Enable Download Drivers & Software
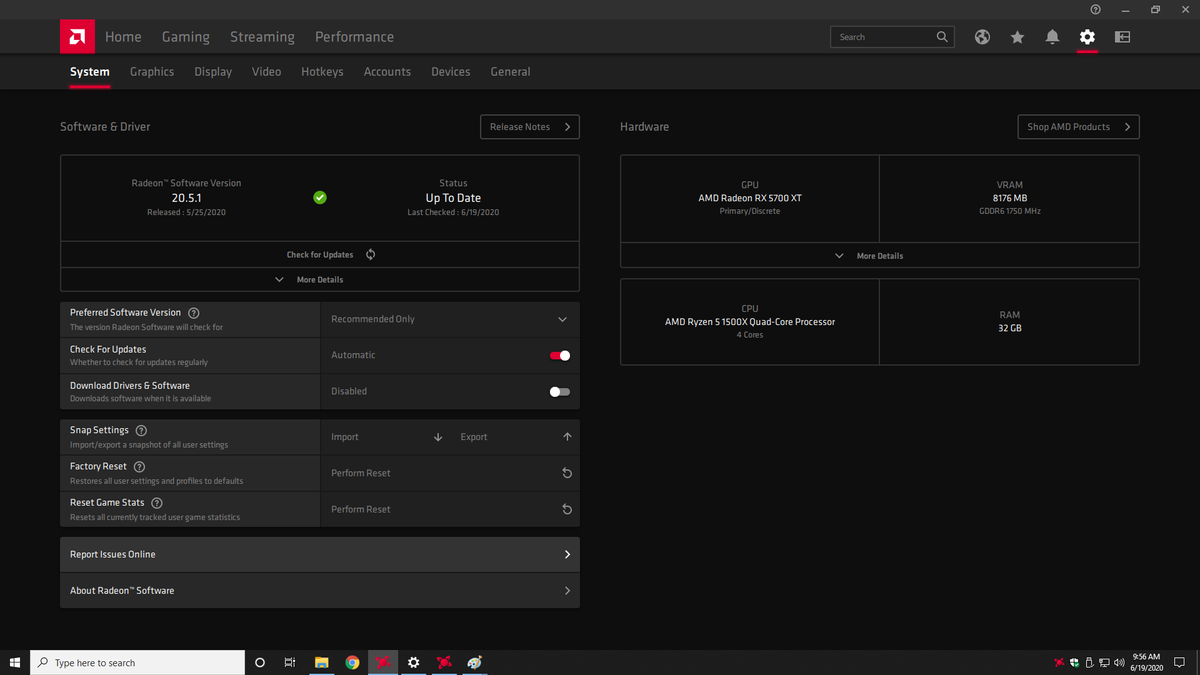 (559, 391)
